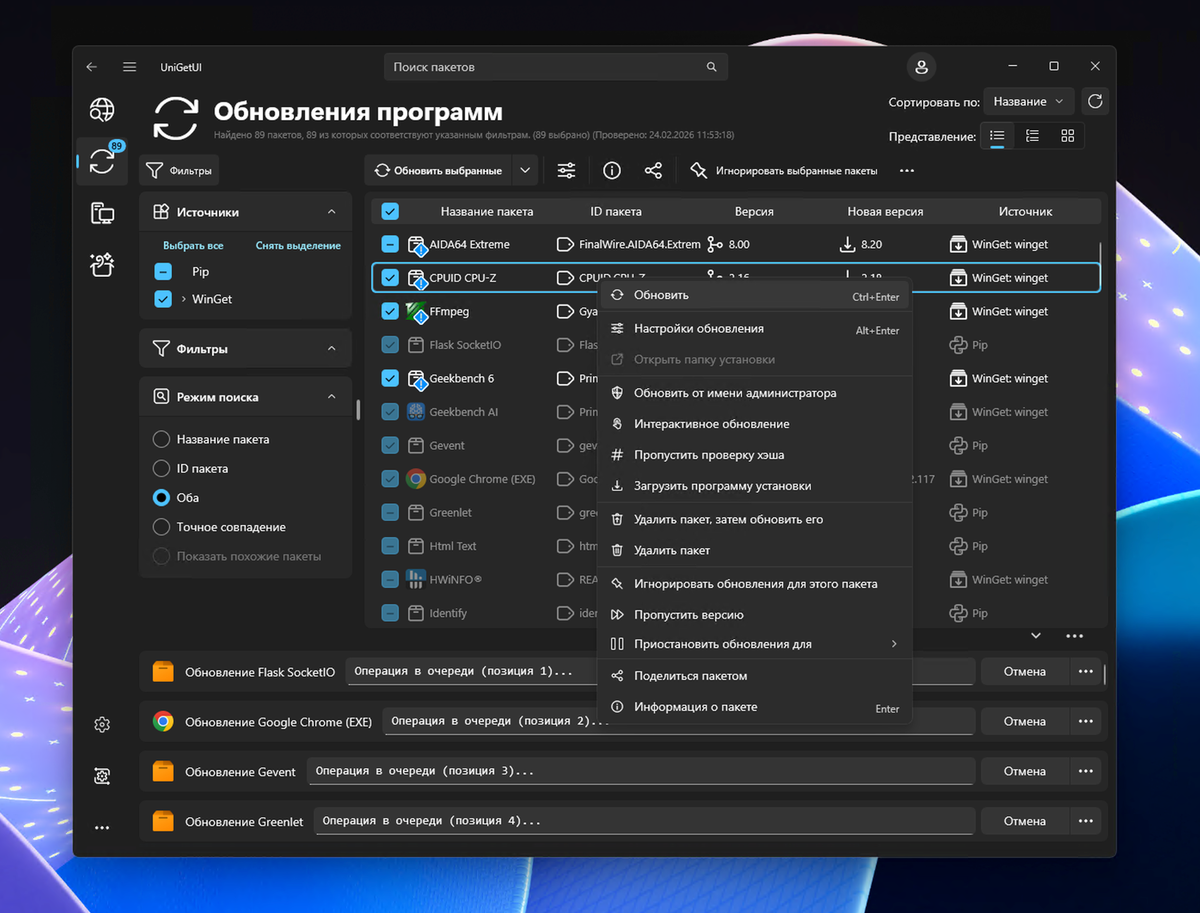Image resolution: width=1200 pixels, height=913 pixels.
Task: Select the exact match search mode radio (fourth option)
Action: pyautogui.click(x=161, y=527)
